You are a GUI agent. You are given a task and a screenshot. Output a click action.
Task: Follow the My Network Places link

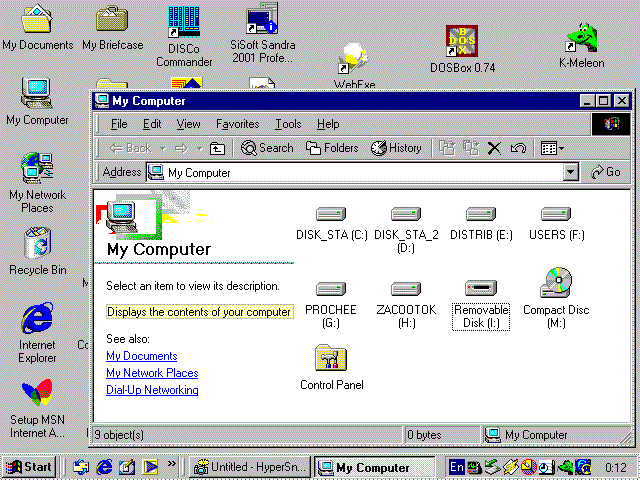[x=152, y=373]
